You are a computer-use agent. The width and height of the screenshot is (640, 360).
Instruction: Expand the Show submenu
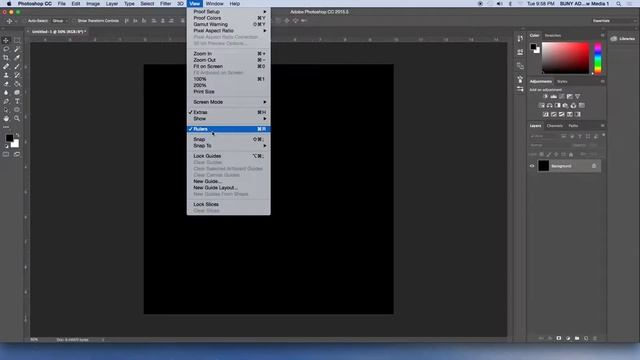pyautogui.click(x=229, y=119)
